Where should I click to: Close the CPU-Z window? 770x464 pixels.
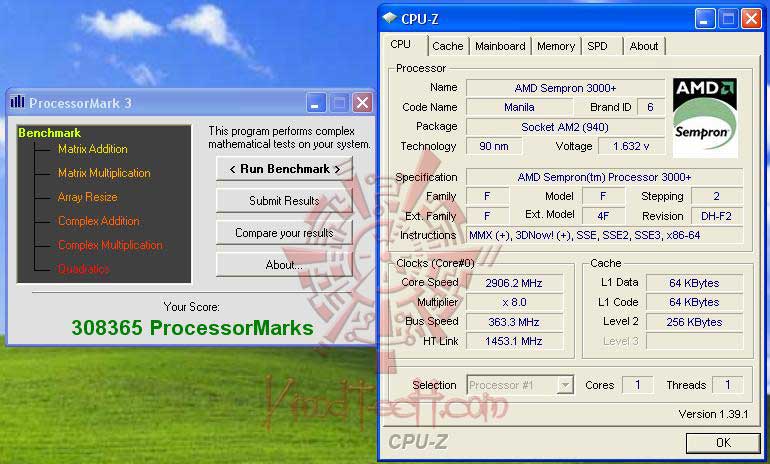coord(751,19)
